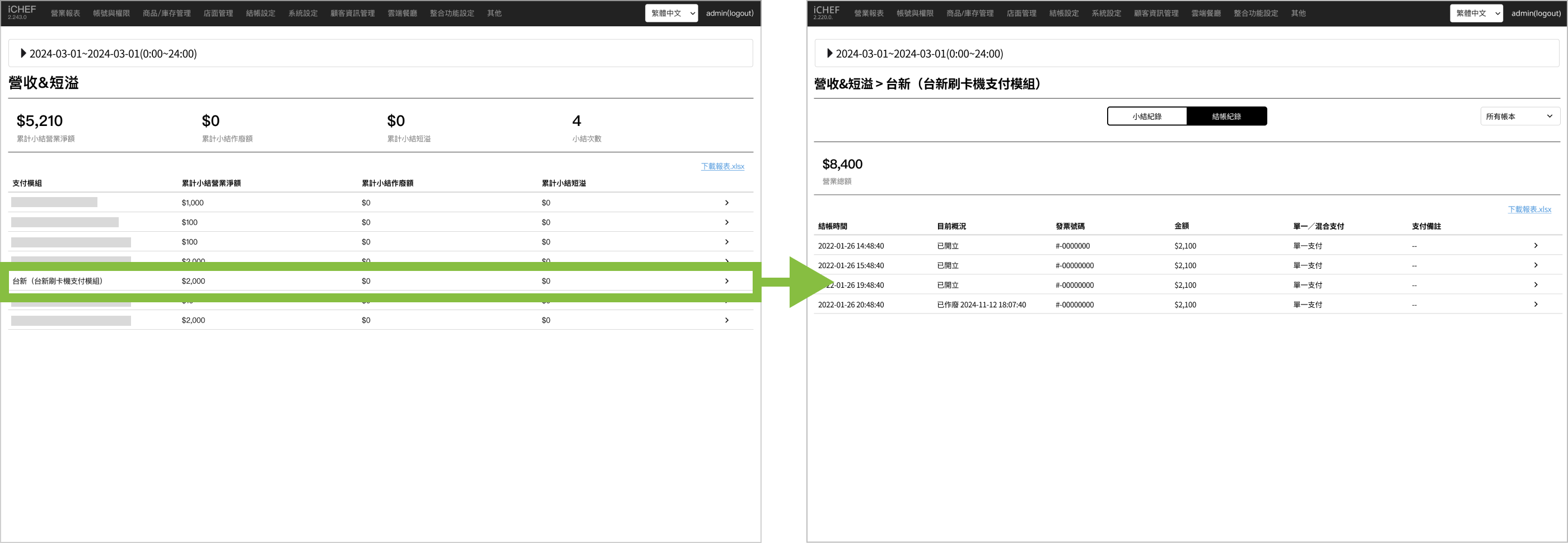Switch to the 小結紀錄 segment
1568x543 pixels.
pos(1146,116)
